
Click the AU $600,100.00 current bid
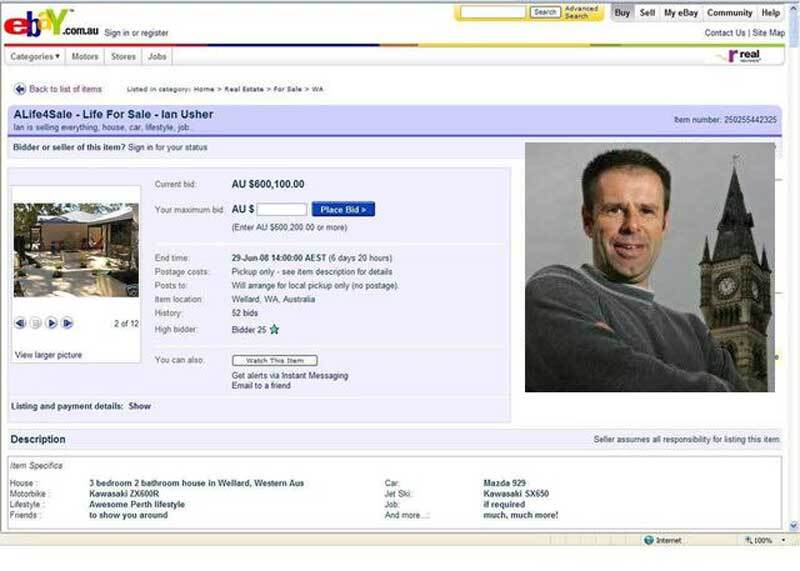[268, 184]
